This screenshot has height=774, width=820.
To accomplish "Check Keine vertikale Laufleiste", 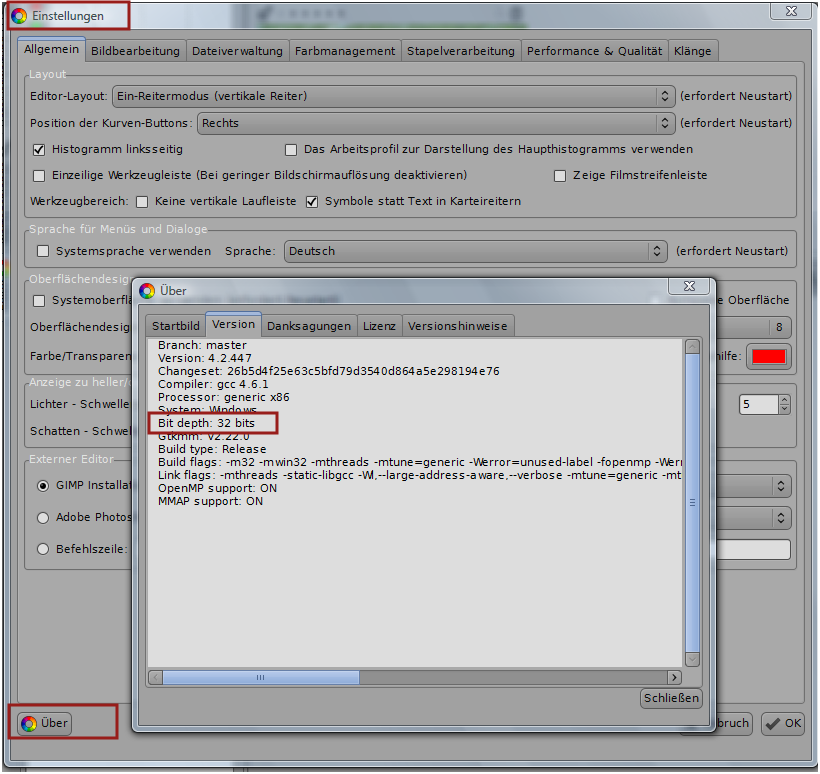I will click(142, 202).
